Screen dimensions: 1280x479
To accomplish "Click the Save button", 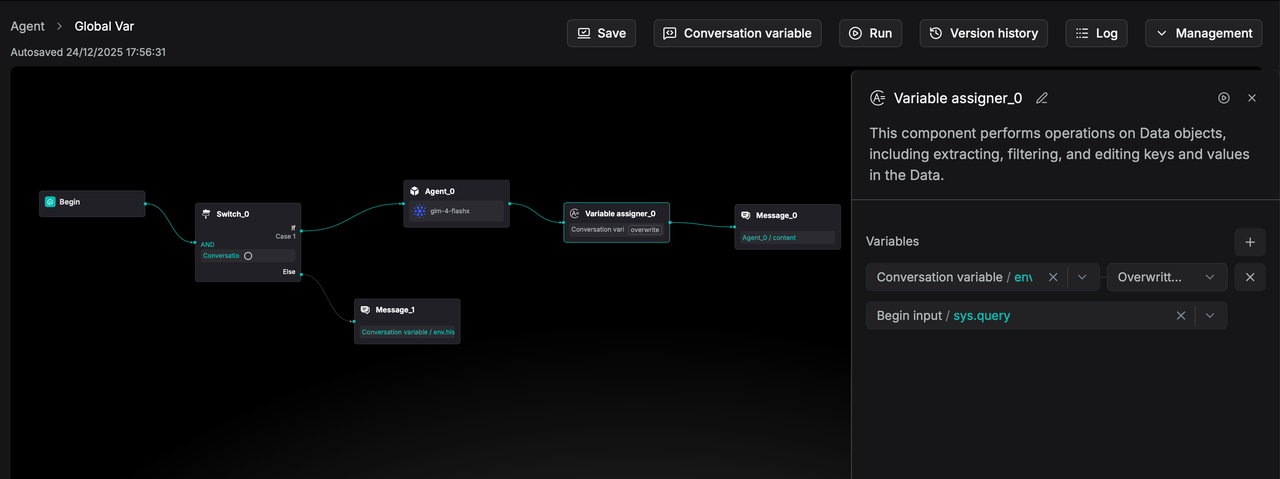I will tap(600, 33).
